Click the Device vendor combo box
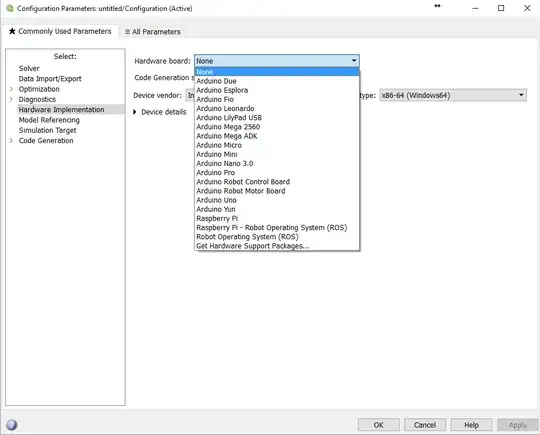 190,95
